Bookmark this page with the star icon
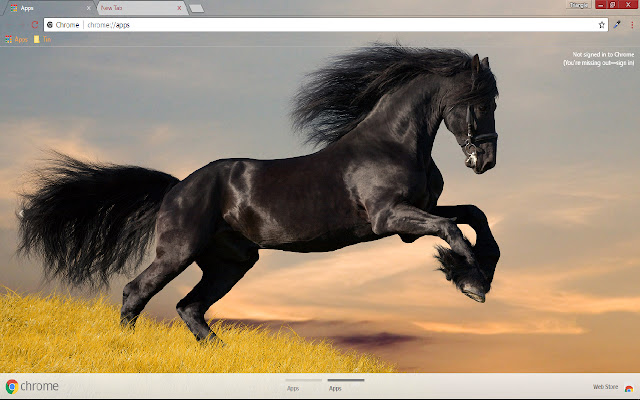Screen dimensions: 640x400 pos(601,25)
